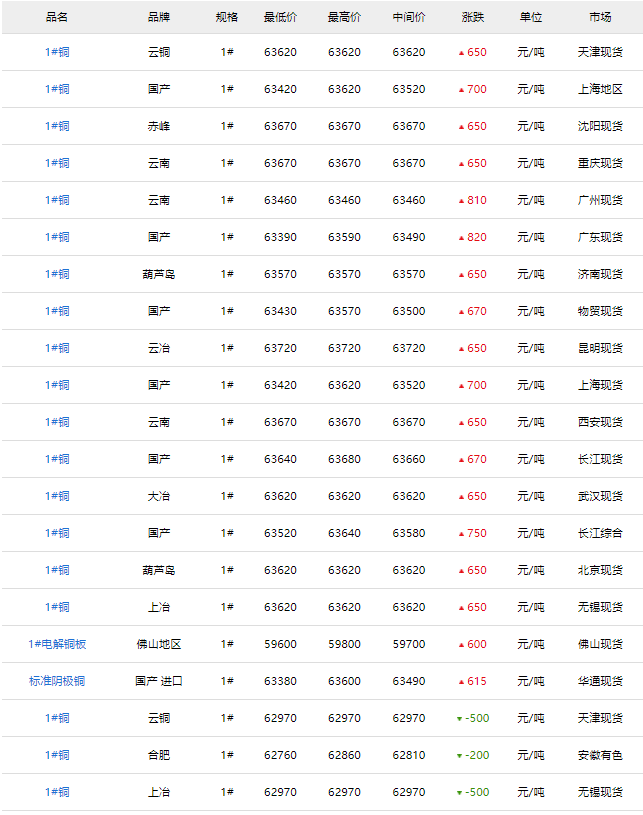This screenshot has width=643, height=815.
Task: Click the 华通现货 market cell
Action: click(600, 681)
